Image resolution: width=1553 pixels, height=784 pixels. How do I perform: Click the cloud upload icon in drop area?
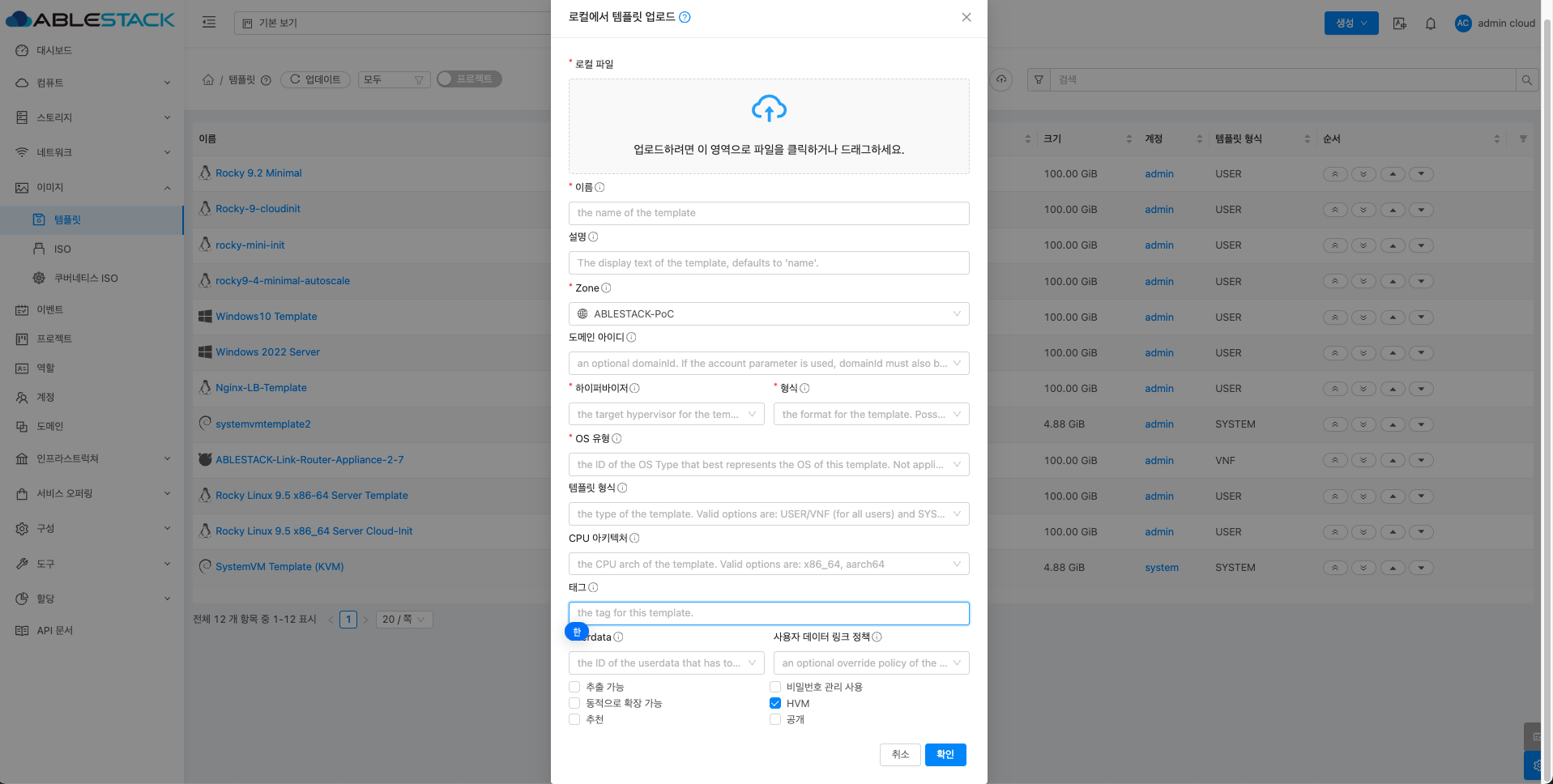click(x=769, y=109)
